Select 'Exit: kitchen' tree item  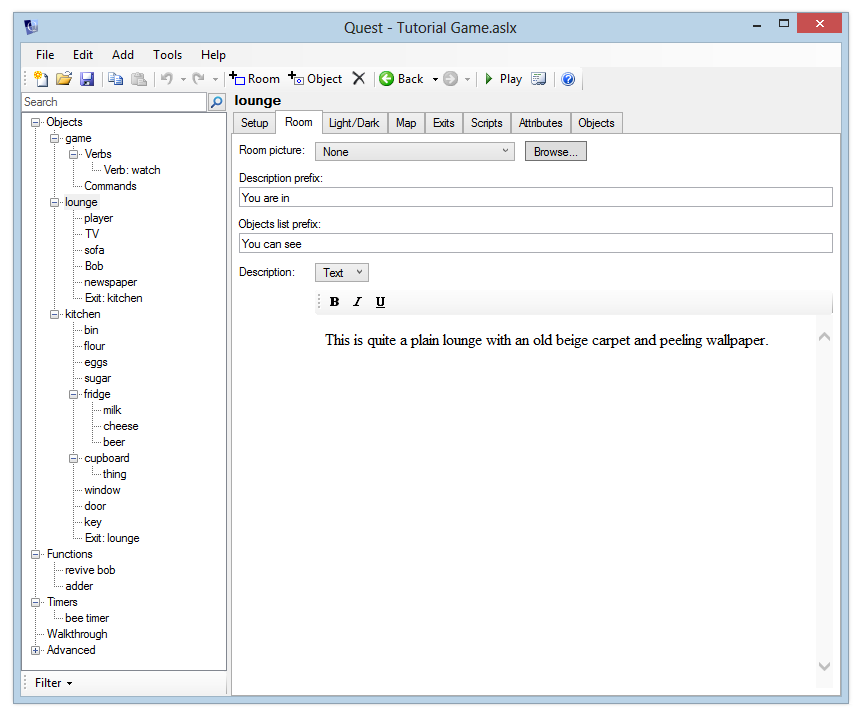tap(113, 298)
